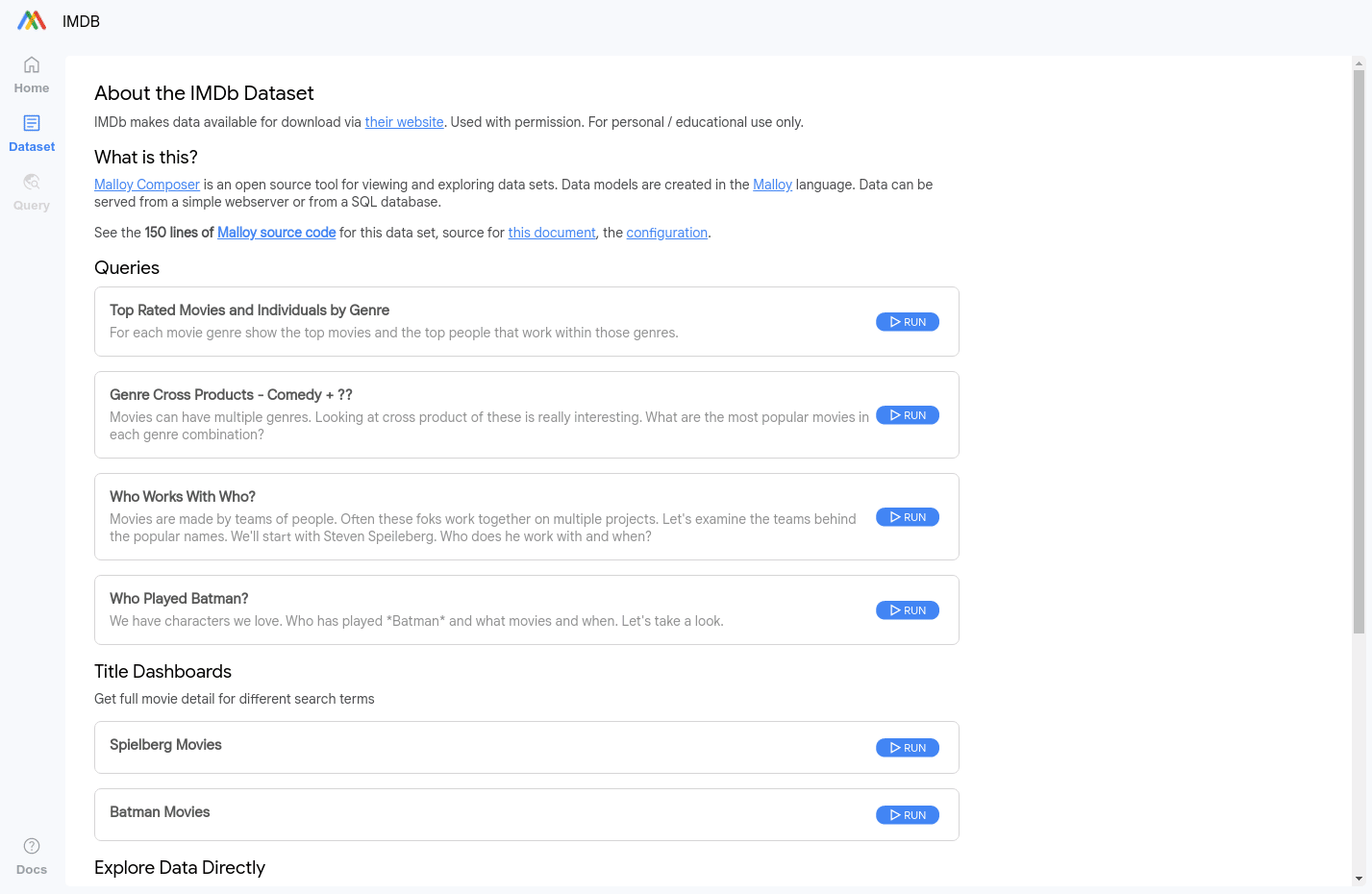Click the scrollbar up arrow

[1359, 63]
